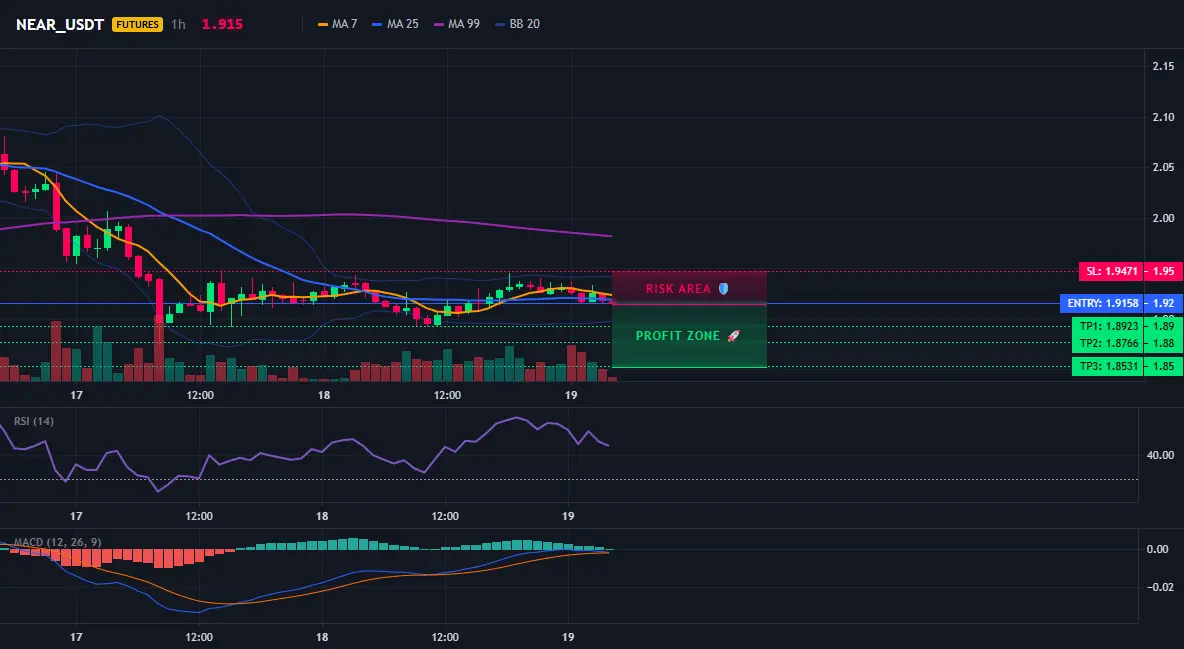Click the RISK AREA shield icon
The height and width of the screenshot is (649, 1184).
[723, 289]
